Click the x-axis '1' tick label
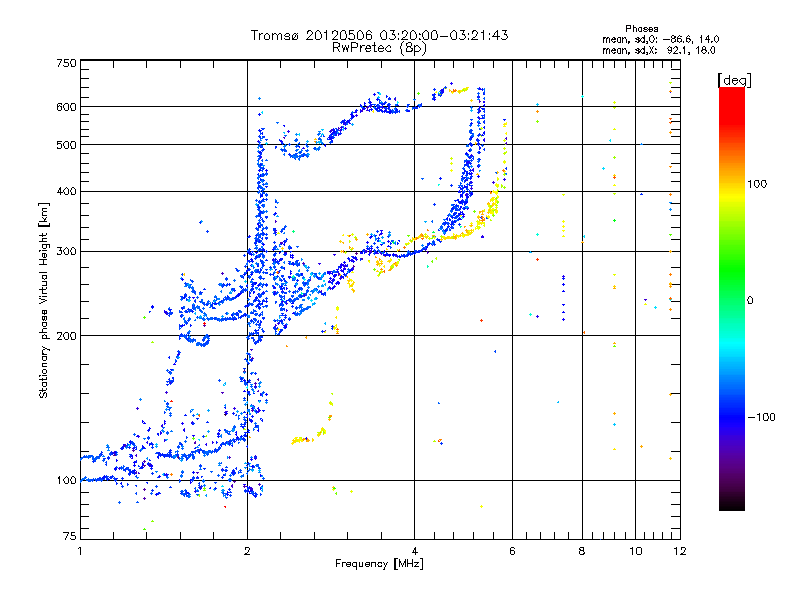The image size is (800, 600). (80, 551)
